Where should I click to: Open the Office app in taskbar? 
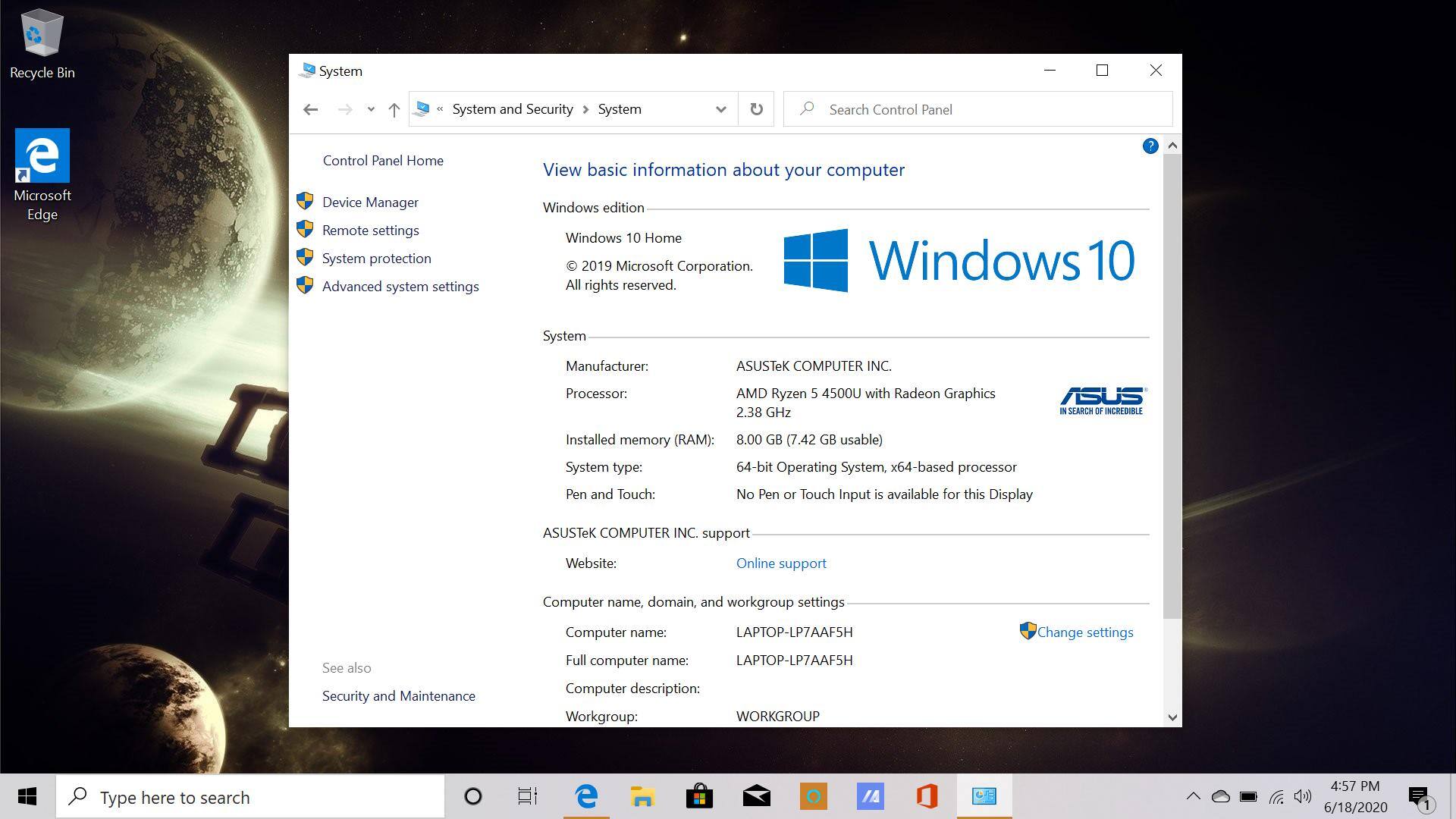pos(927,796)
